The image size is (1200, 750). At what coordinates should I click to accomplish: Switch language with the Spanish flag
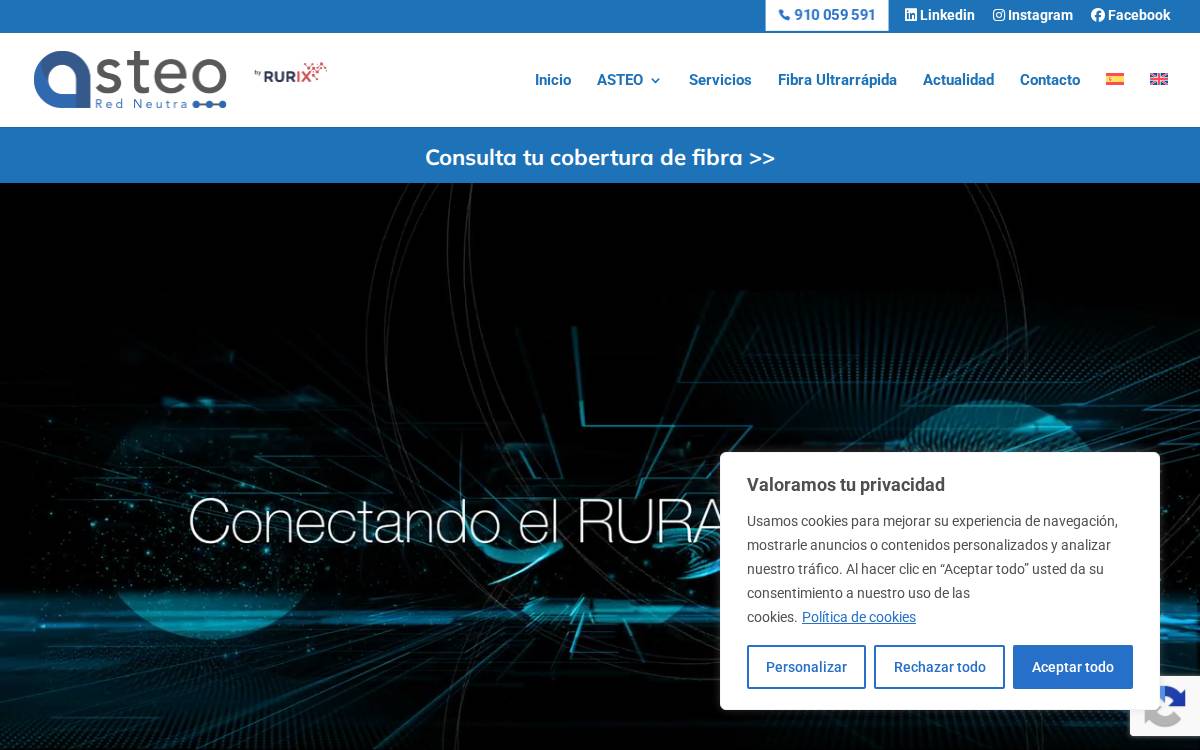pos(1115,79)
